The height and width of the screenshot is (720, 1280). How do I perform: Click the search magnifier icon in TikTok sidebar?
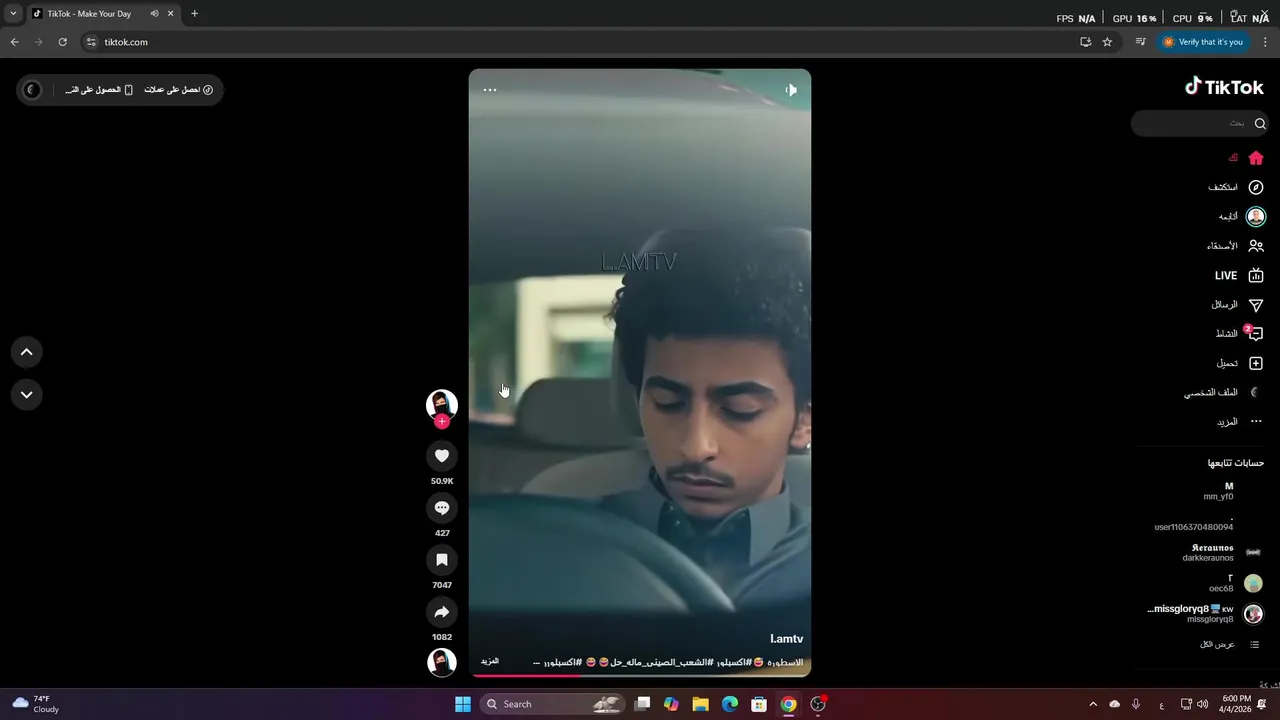pos(1260,123)
